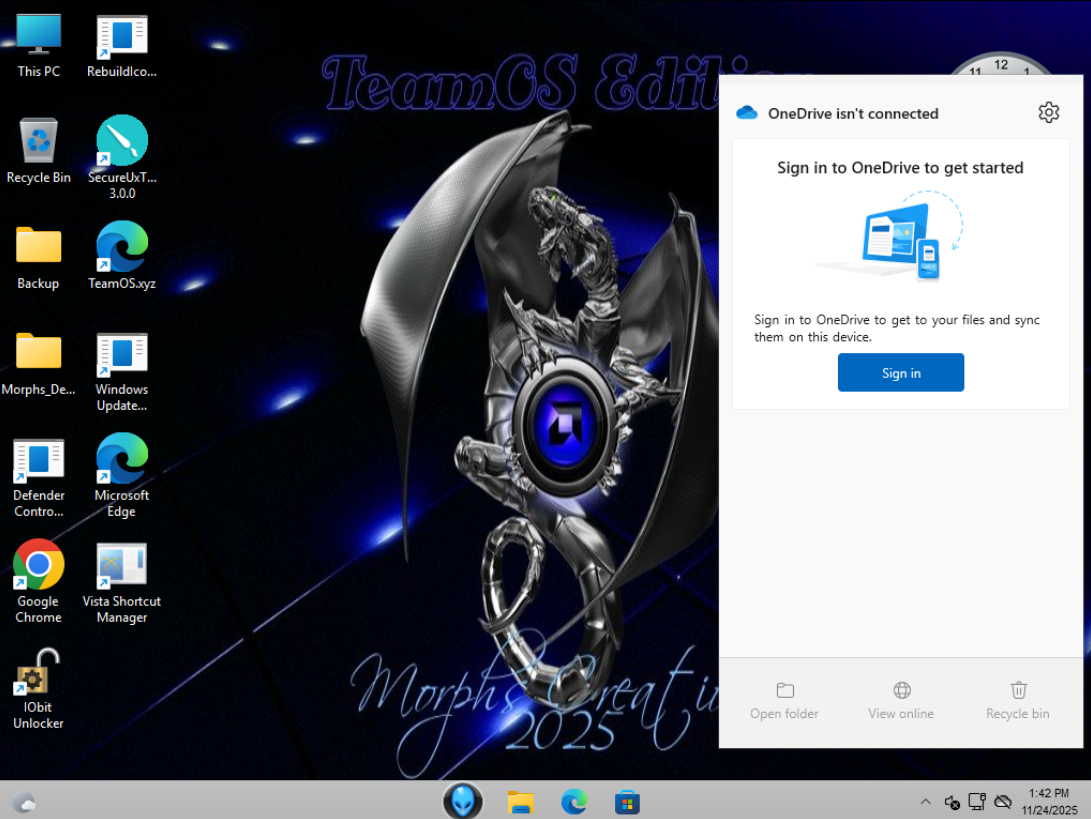This screenshot has height=819, width=1091.
Task: Click the Vista Shortcut Manager icon
Action: pyautogui.click(x=122, y=567)
